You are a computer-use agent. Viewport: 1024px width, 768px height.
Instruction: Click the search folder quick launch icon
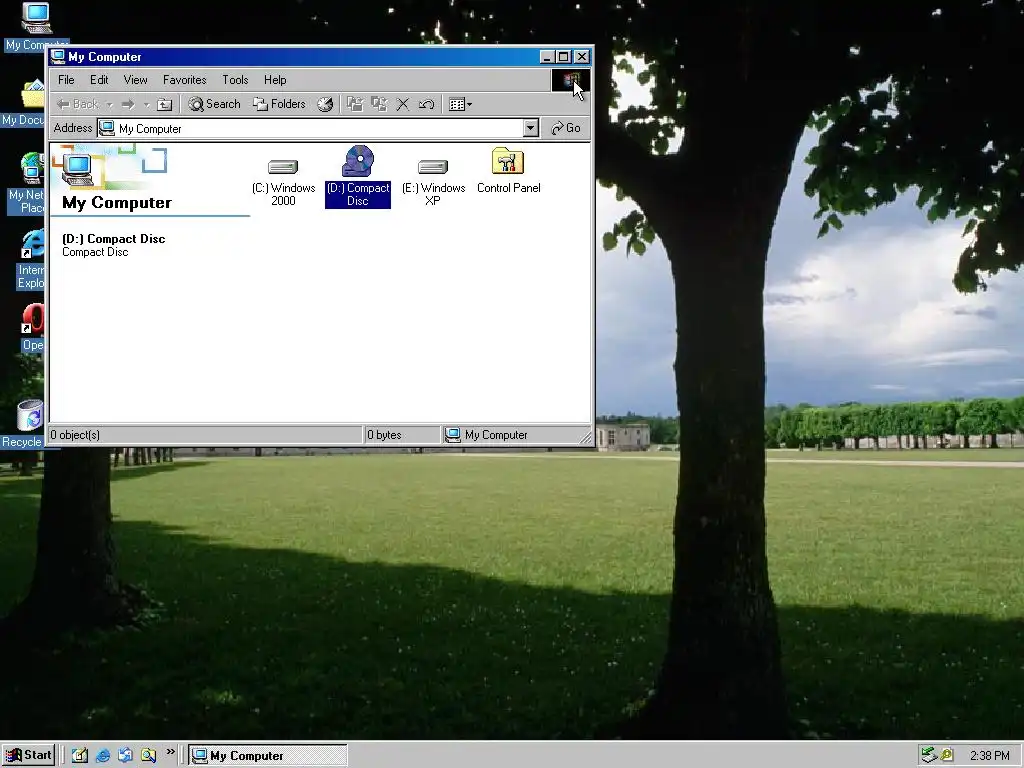(x=148, y=755)
